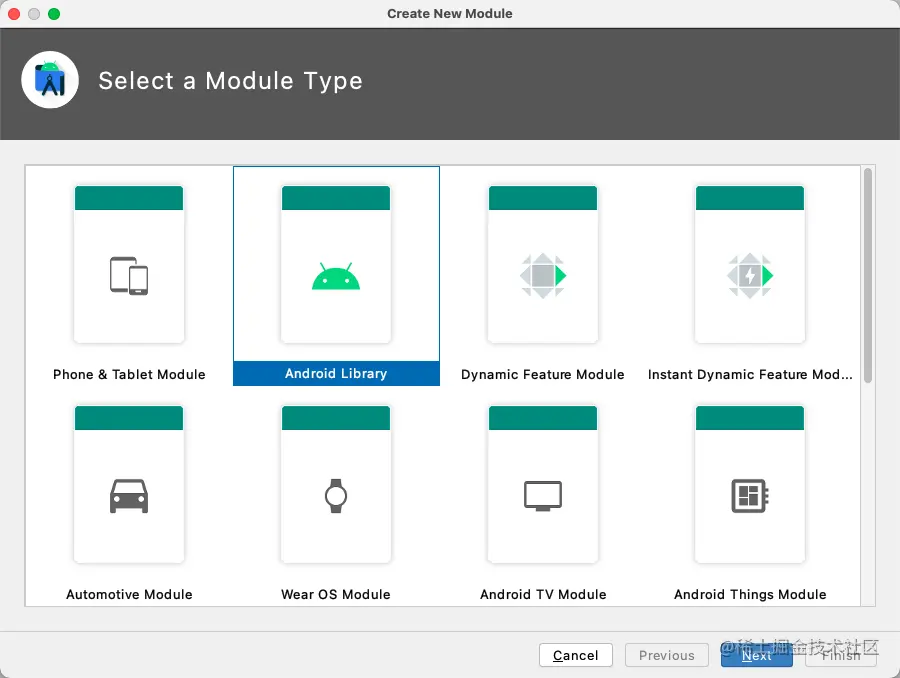This screenshot has width=900, height=678.
Task: Click the 'Instant Dynamic Feature Mod...' label
Action: coord(750,374)
